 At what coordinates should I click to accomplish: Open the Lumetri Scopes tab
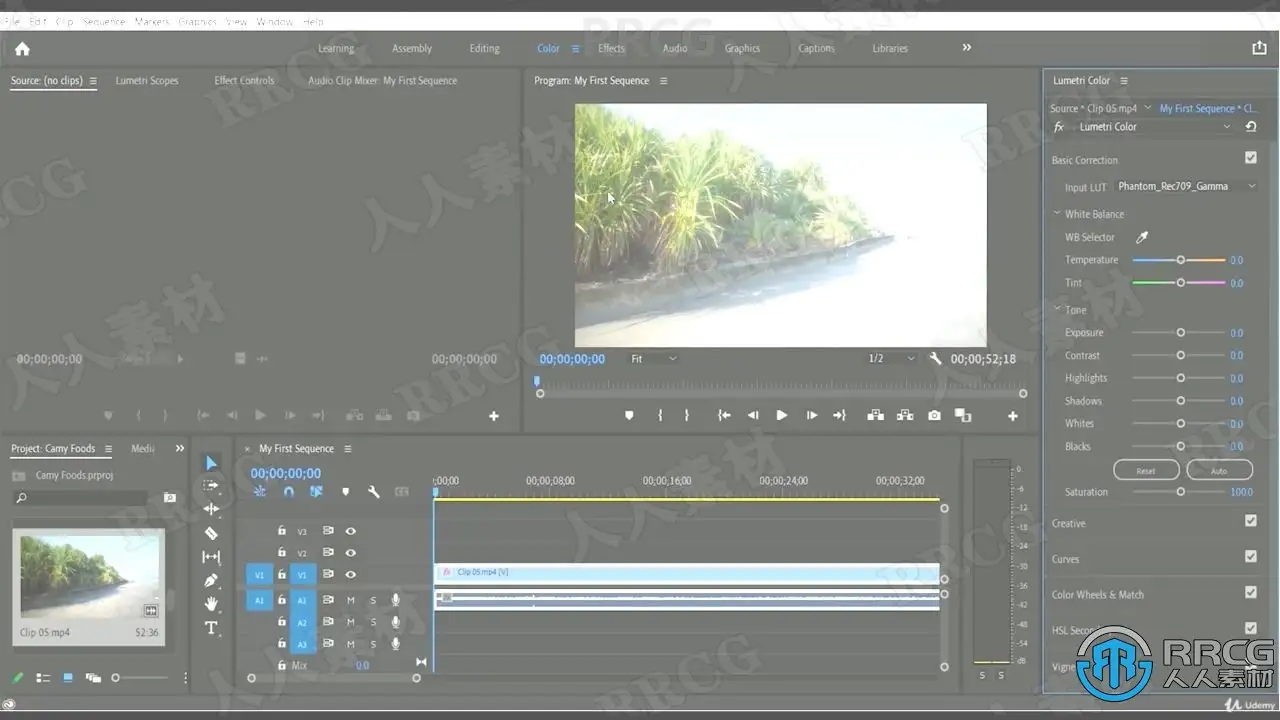[x=147, y=81]
